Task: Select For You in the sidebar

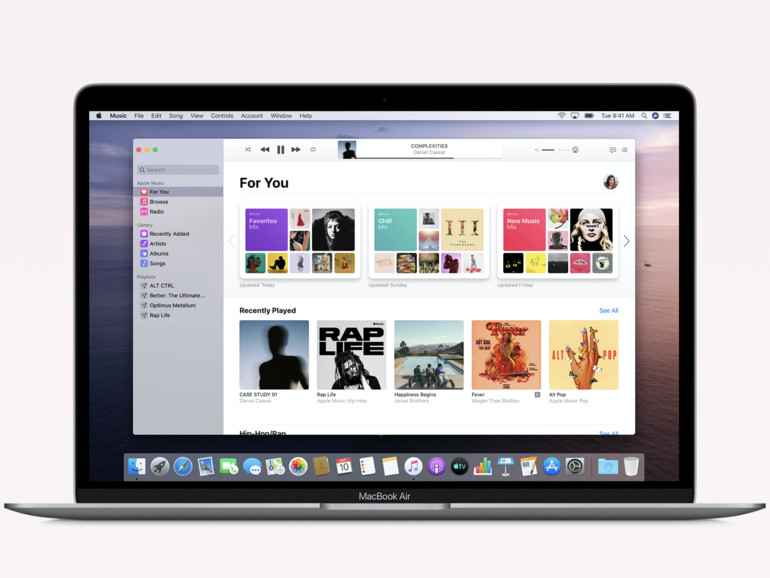Action: pos(178,192)
